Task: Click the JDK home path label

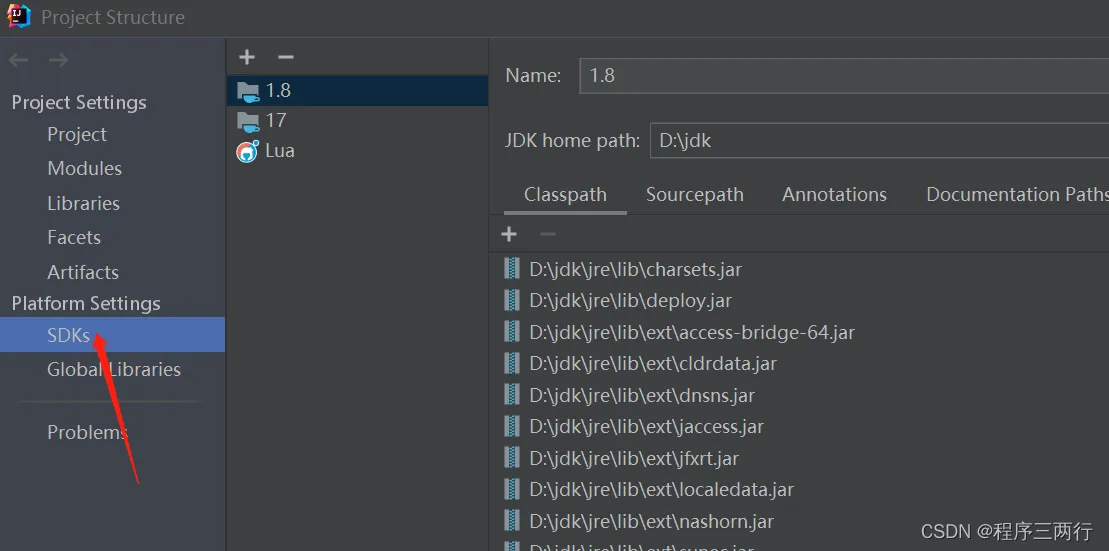Action: point(572,140)
